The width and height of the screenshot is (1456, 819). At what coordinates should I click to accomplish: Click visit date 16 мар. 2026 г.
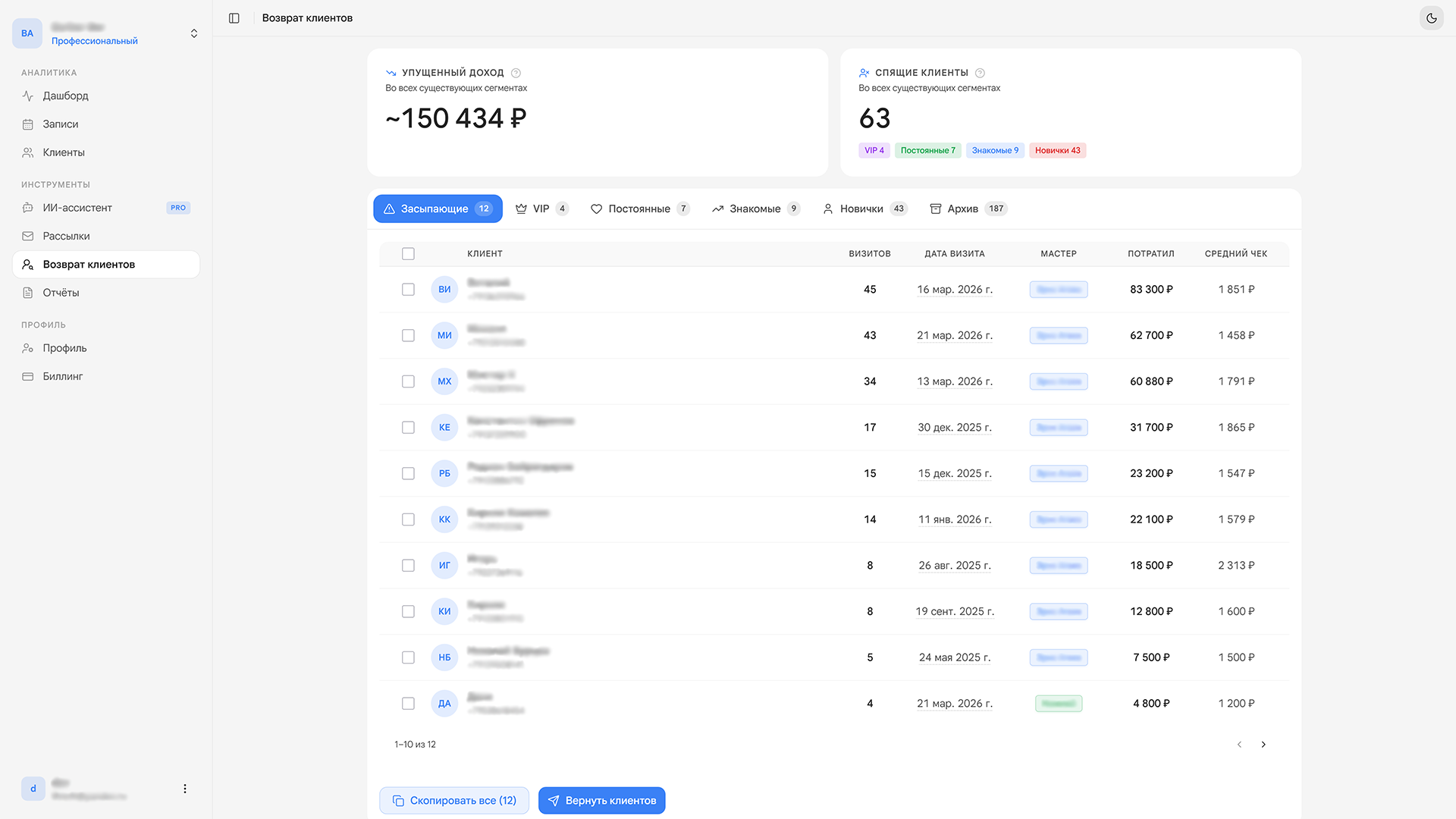(954, 290)
